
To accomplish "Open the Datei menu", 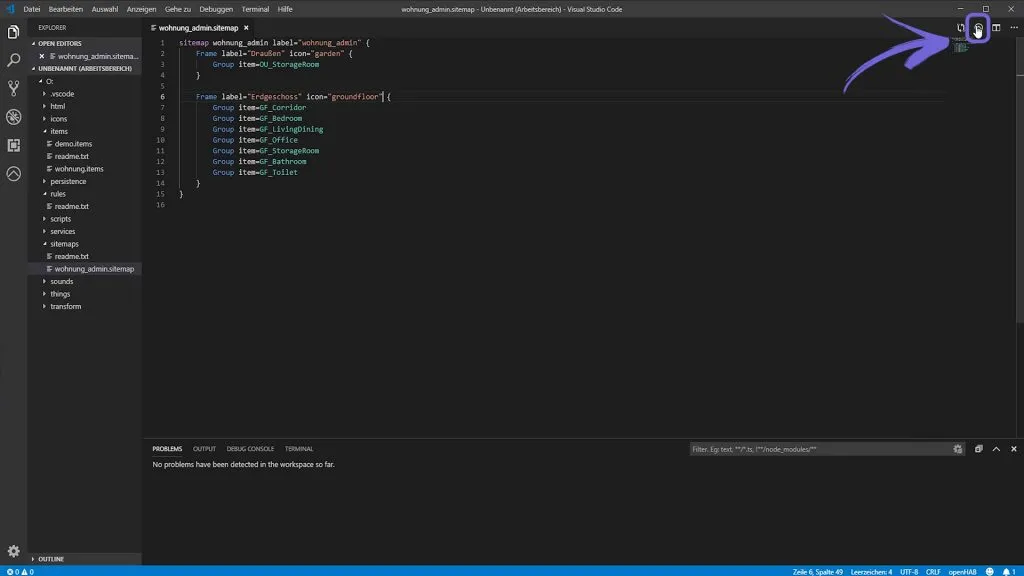I will click(31, 9).
